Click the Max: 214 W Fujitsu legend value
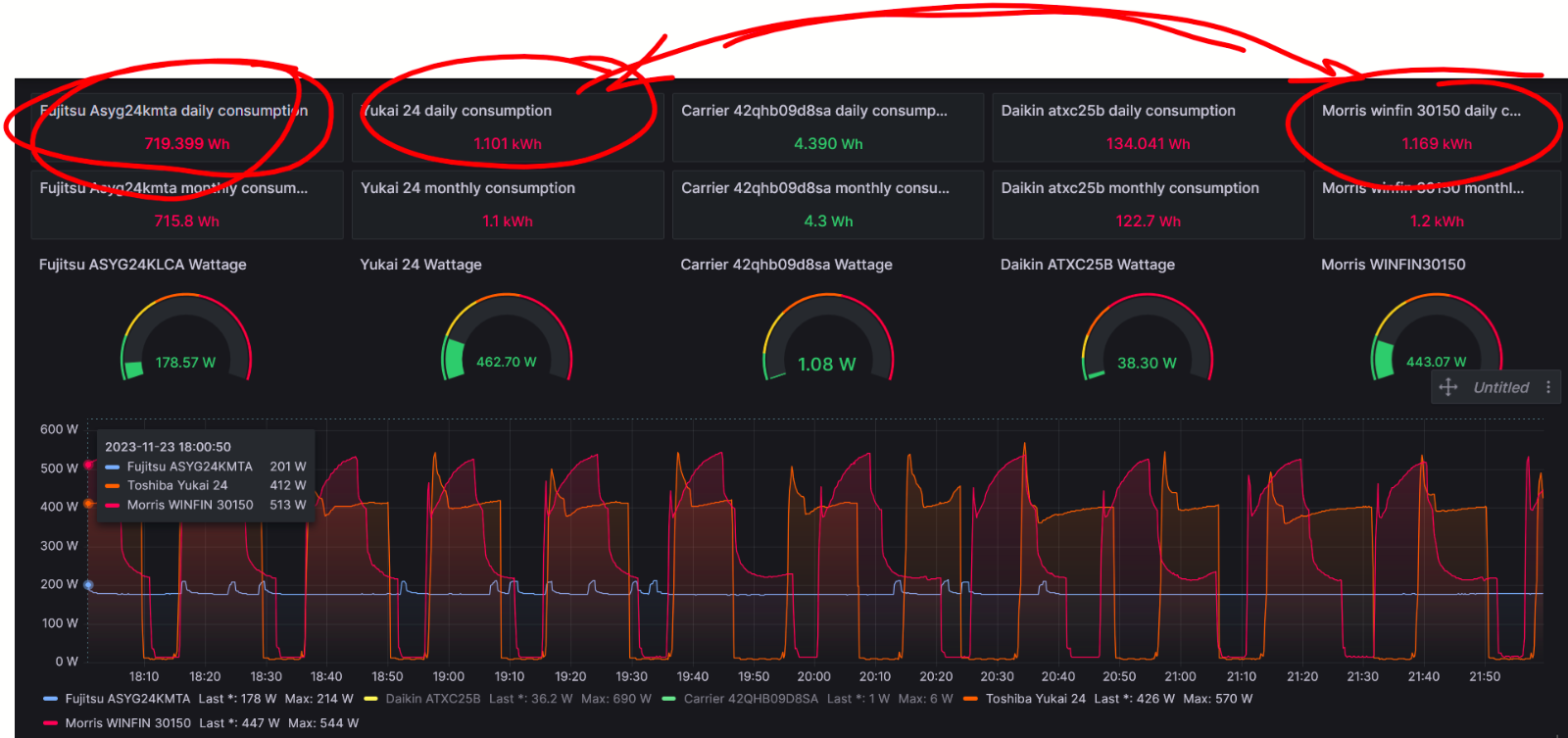The width and height of the screenshot is (1568, 738). pyautogui.click(x=319, y=699)
